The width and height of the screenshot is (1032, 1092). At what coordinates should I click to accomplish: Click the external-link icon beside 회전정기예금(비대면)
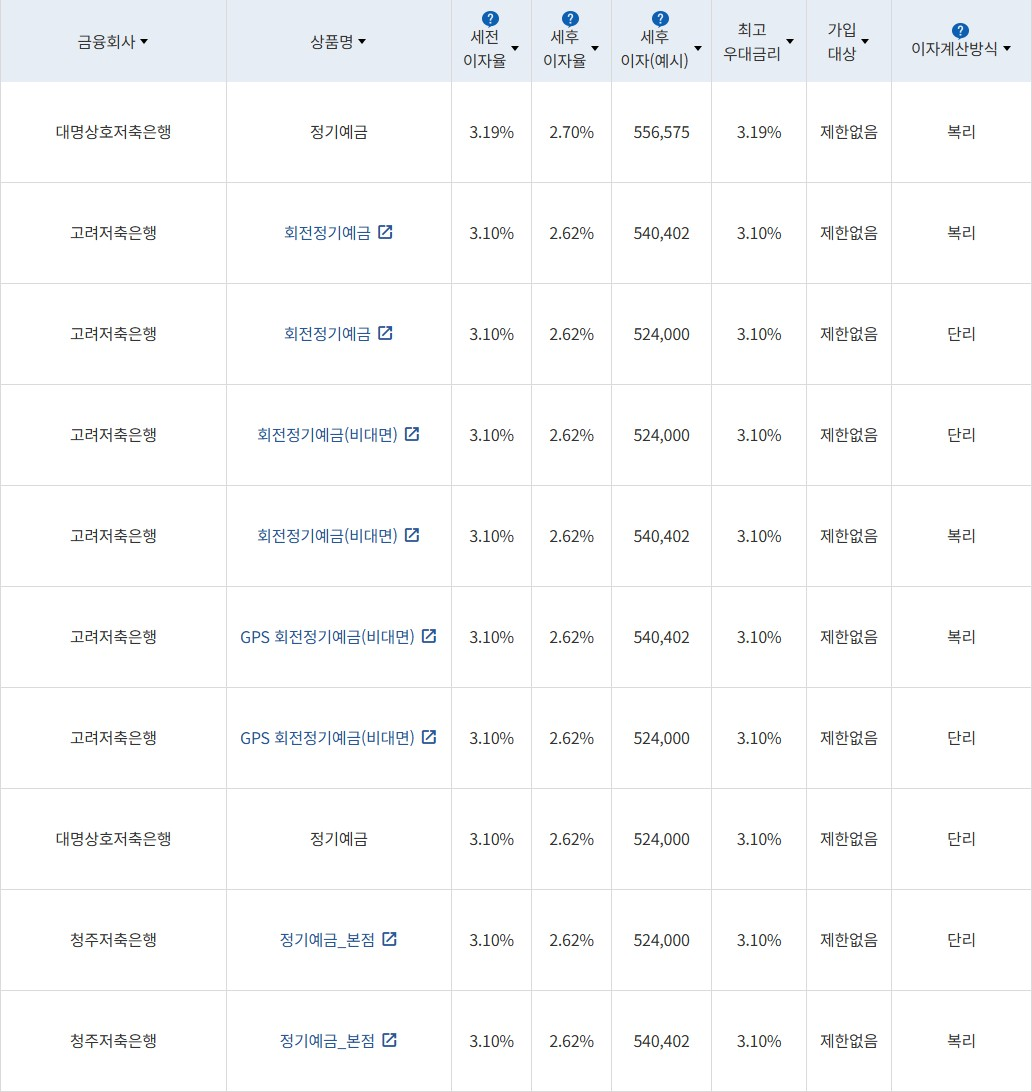point(413,434)
